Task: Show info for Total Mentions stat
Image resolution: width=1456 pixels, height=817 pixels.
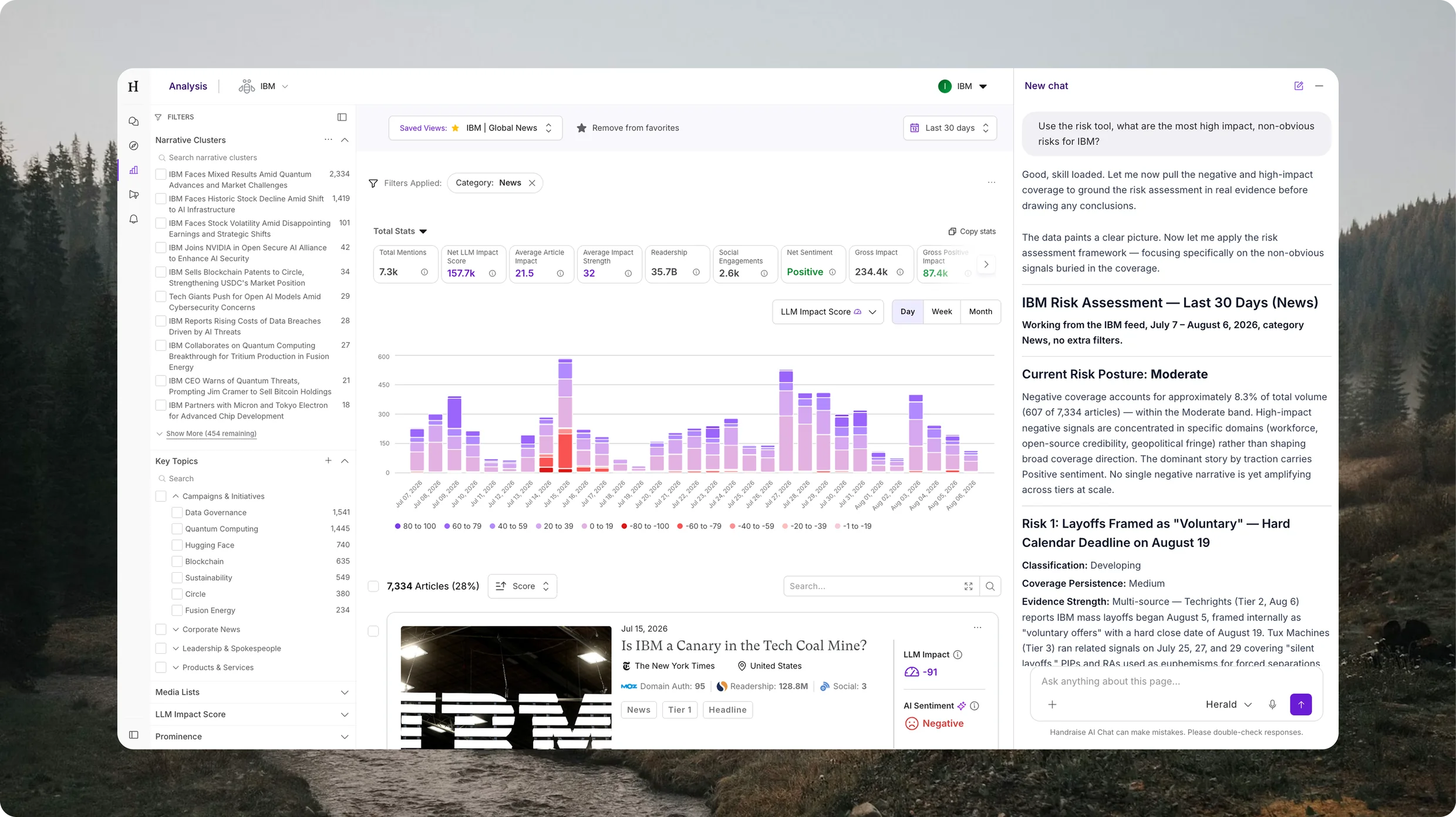Action: pyautogui.click(x=424, y=272)
